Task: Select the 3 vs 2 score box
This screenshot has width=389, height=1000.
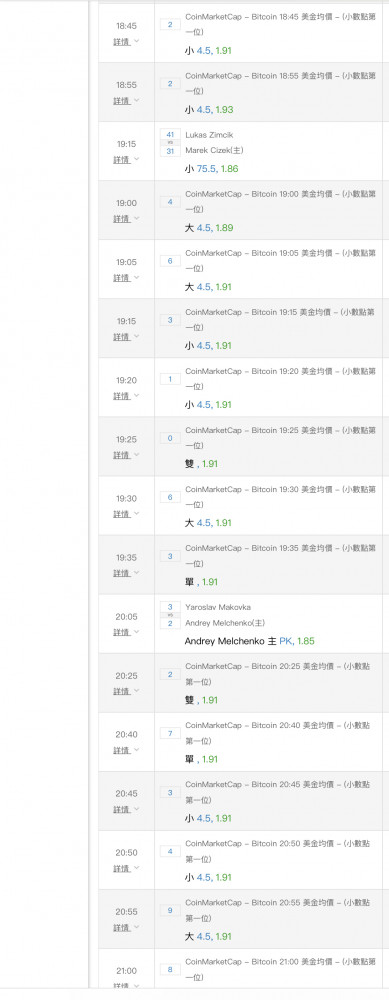Action: coord(170,615)
